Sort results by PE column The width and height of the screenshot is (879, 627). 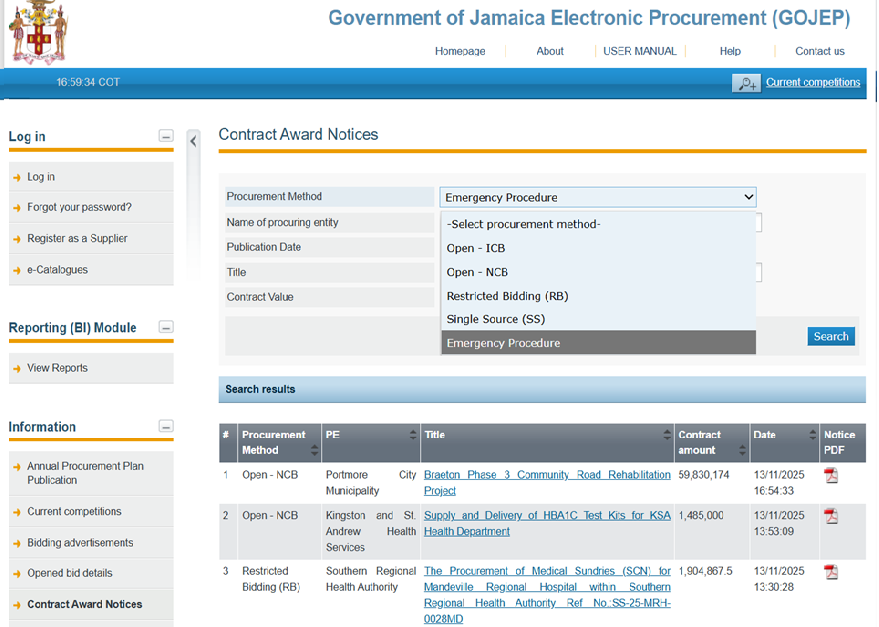pyautogui.click(x=413, y=434)
